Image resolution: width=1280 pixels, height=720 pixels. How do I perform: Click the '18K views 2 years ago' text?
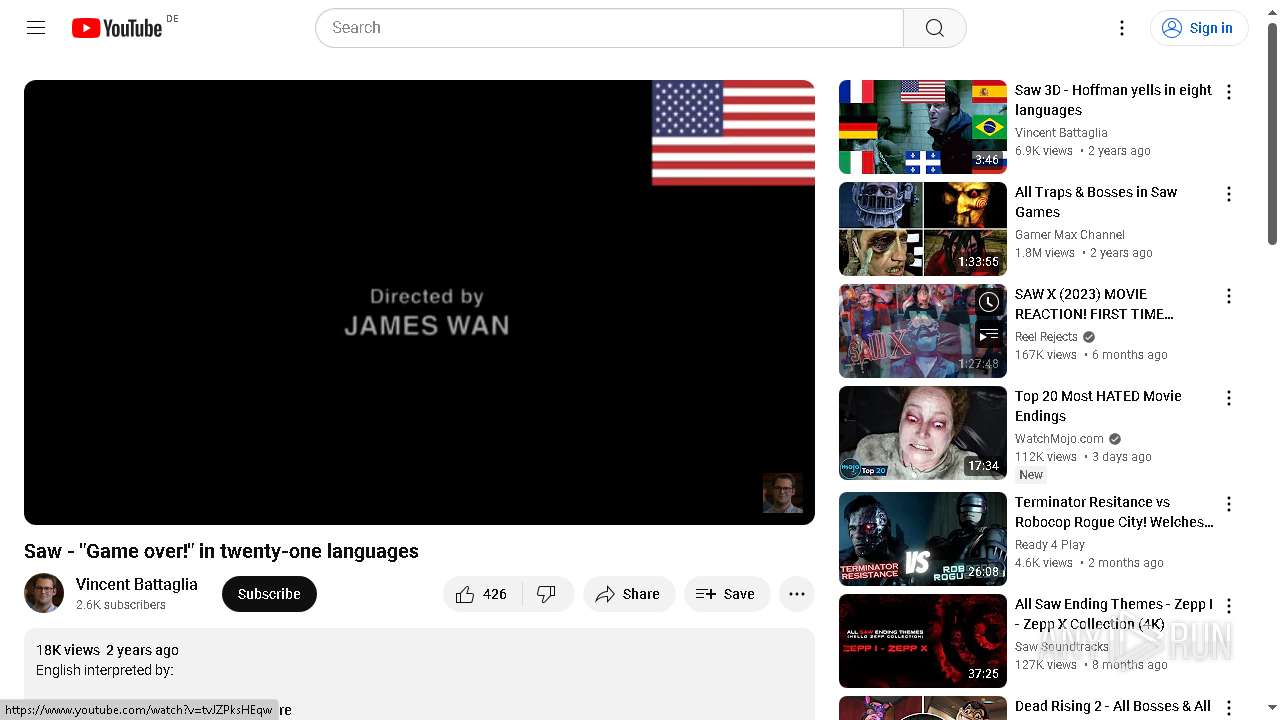107,650
